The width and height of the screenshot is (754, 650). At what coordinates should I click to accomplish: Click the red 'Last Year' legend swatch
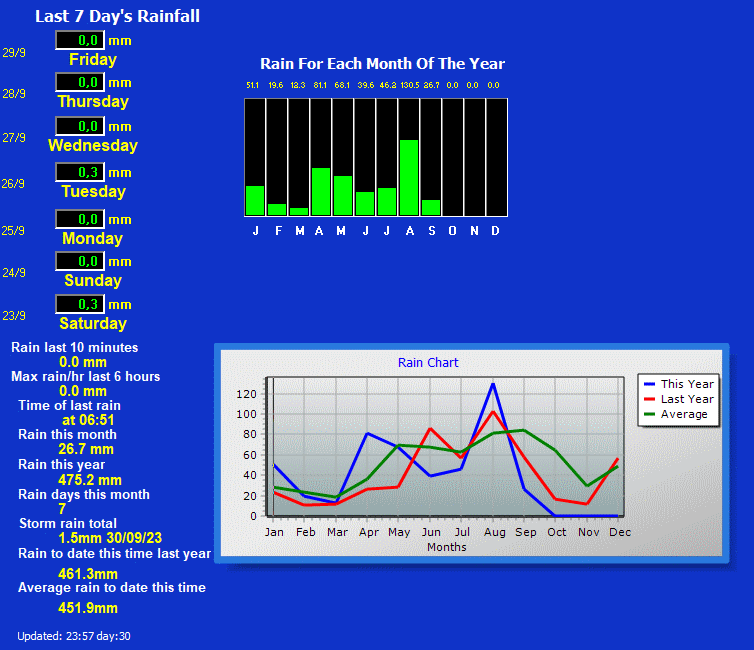pyautogui.click(x=649, y=399)
